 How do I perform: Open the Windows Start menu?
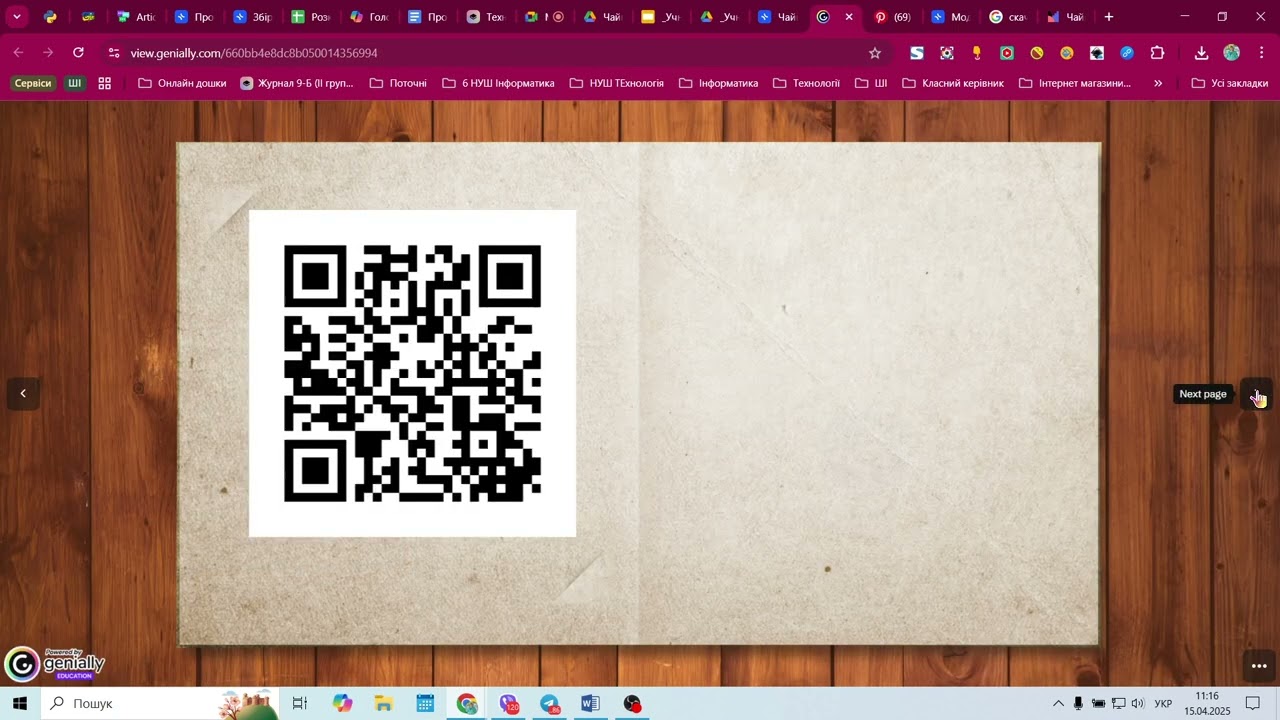(x=20, y=704)
